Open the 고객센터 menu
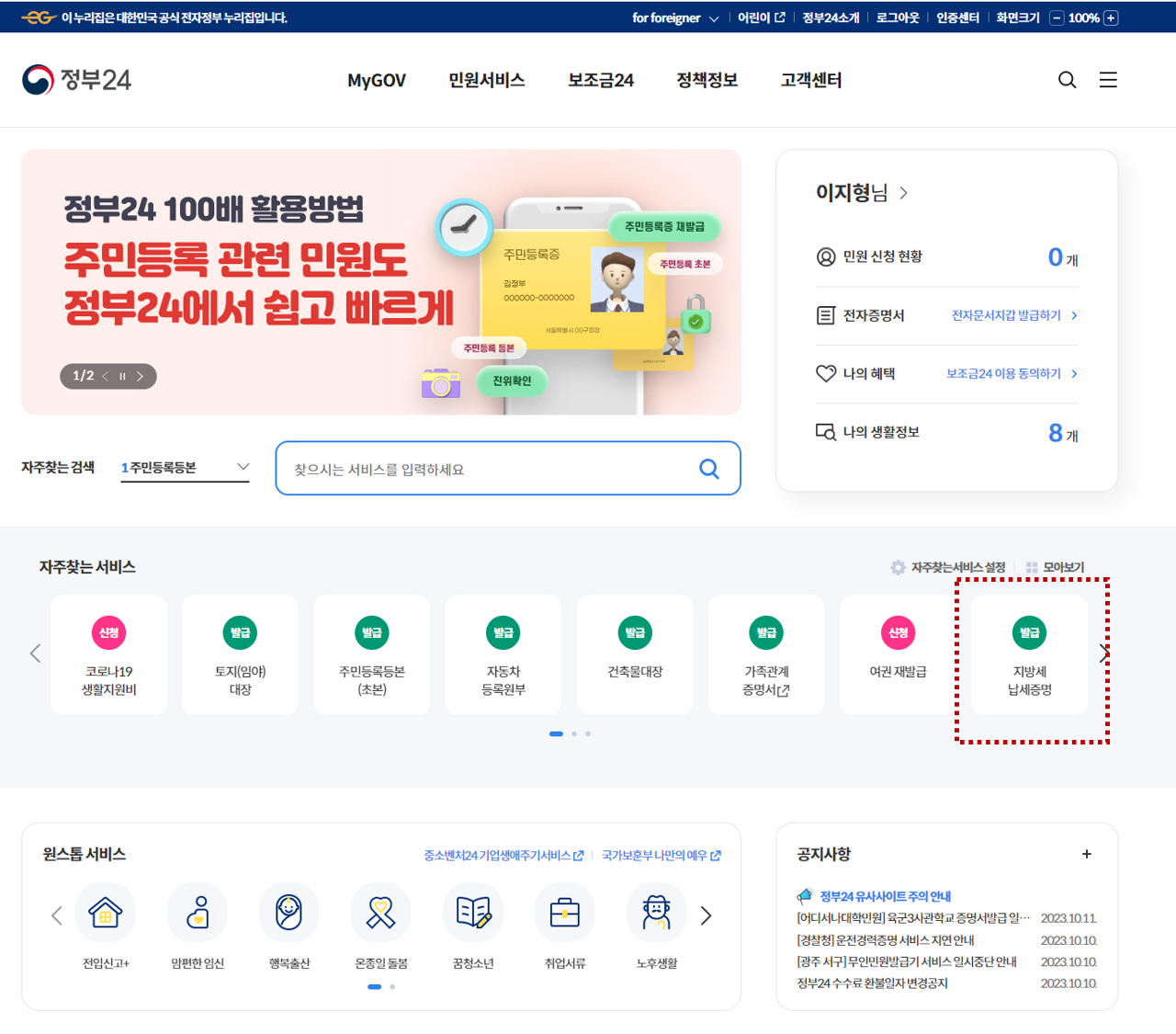Image resolution: width=1176 pixels, height=1034 pixels. pos(811,80)
